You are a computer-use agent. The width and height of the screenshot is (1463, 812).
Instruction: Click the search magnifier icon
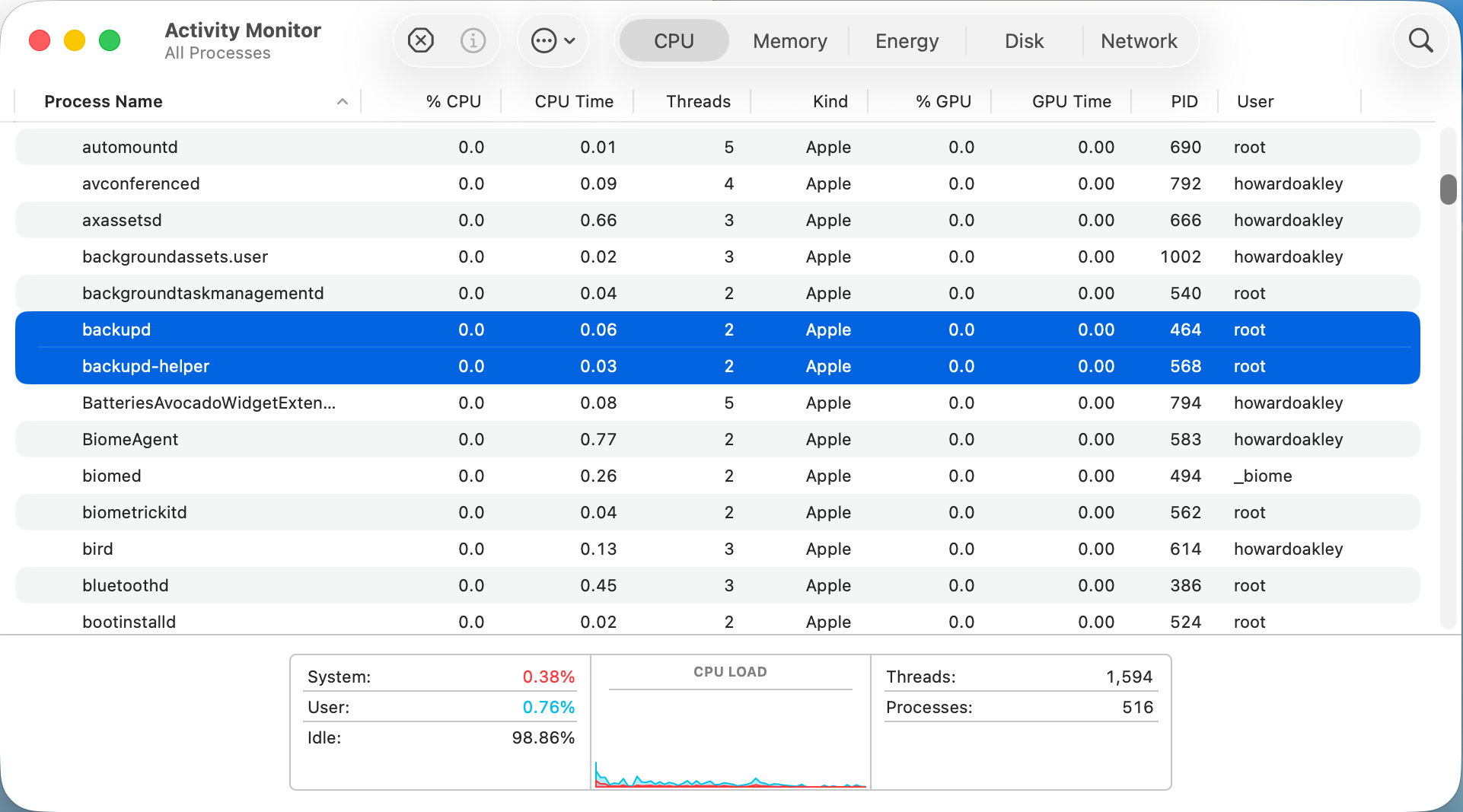[1420, 40]
